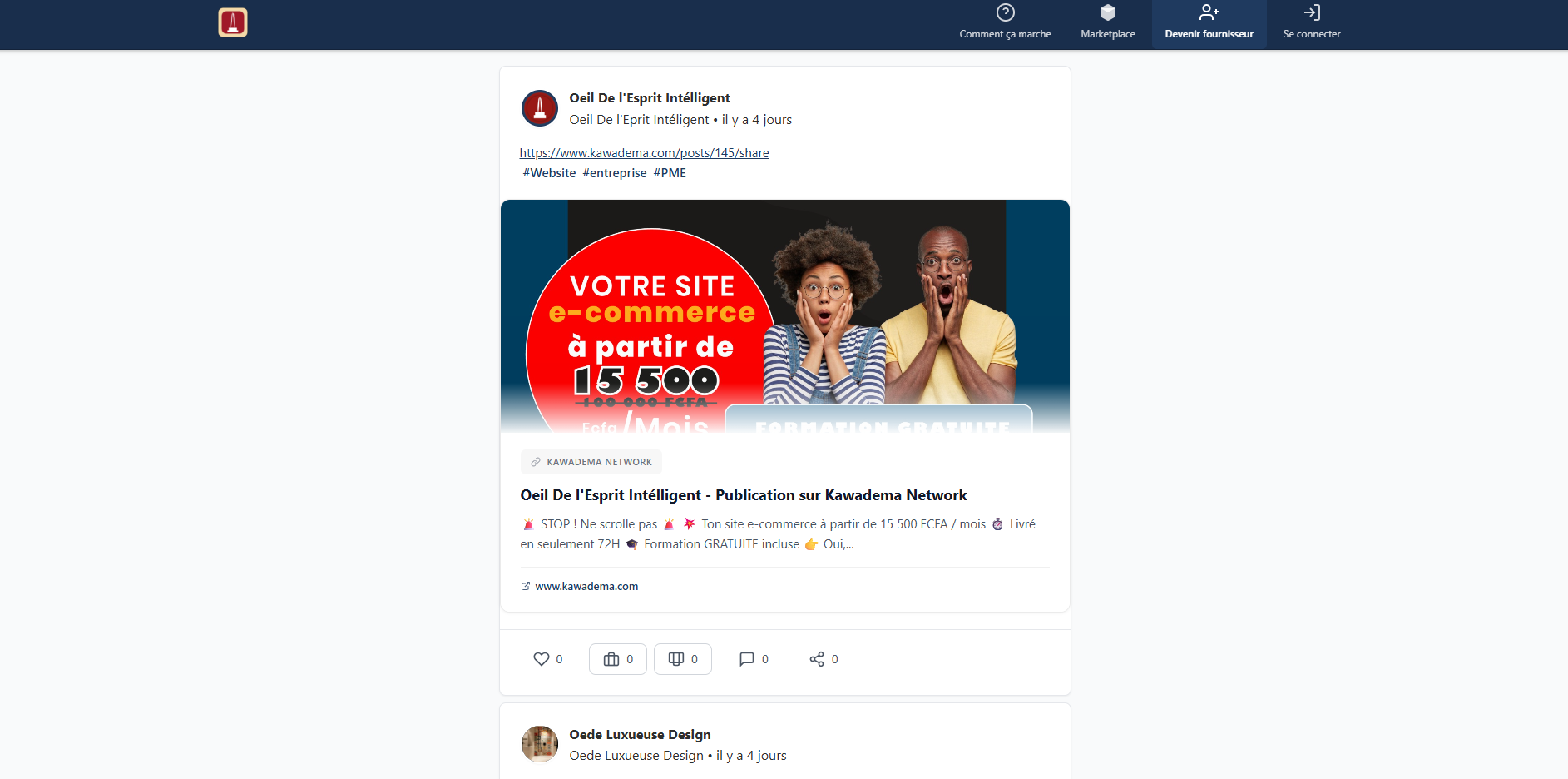The width and height of the screenshot is (1568, 779).
Task: Open the kawadema.com posts share link
Action: coord(643,153)
